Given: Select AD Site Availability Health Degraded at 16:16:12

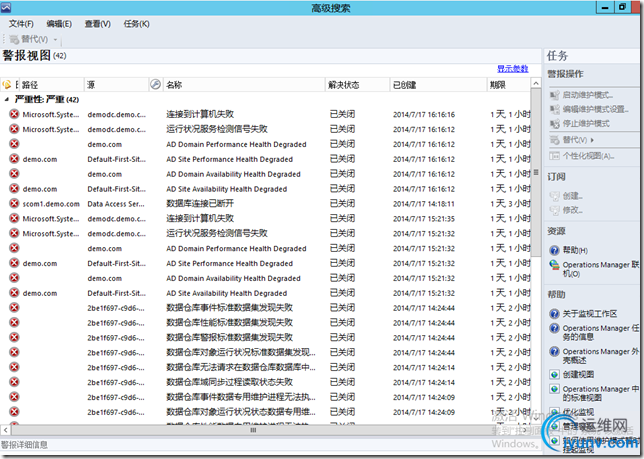Looking at the screenshot, I should tap(226, 189).
